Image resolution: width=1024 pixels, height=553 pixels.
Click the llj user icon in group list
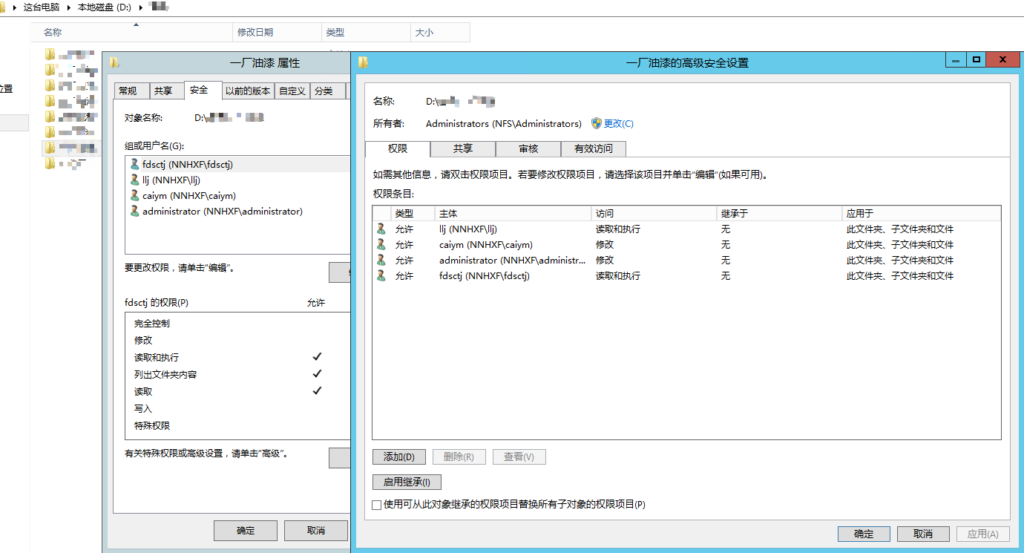[134, 180]
